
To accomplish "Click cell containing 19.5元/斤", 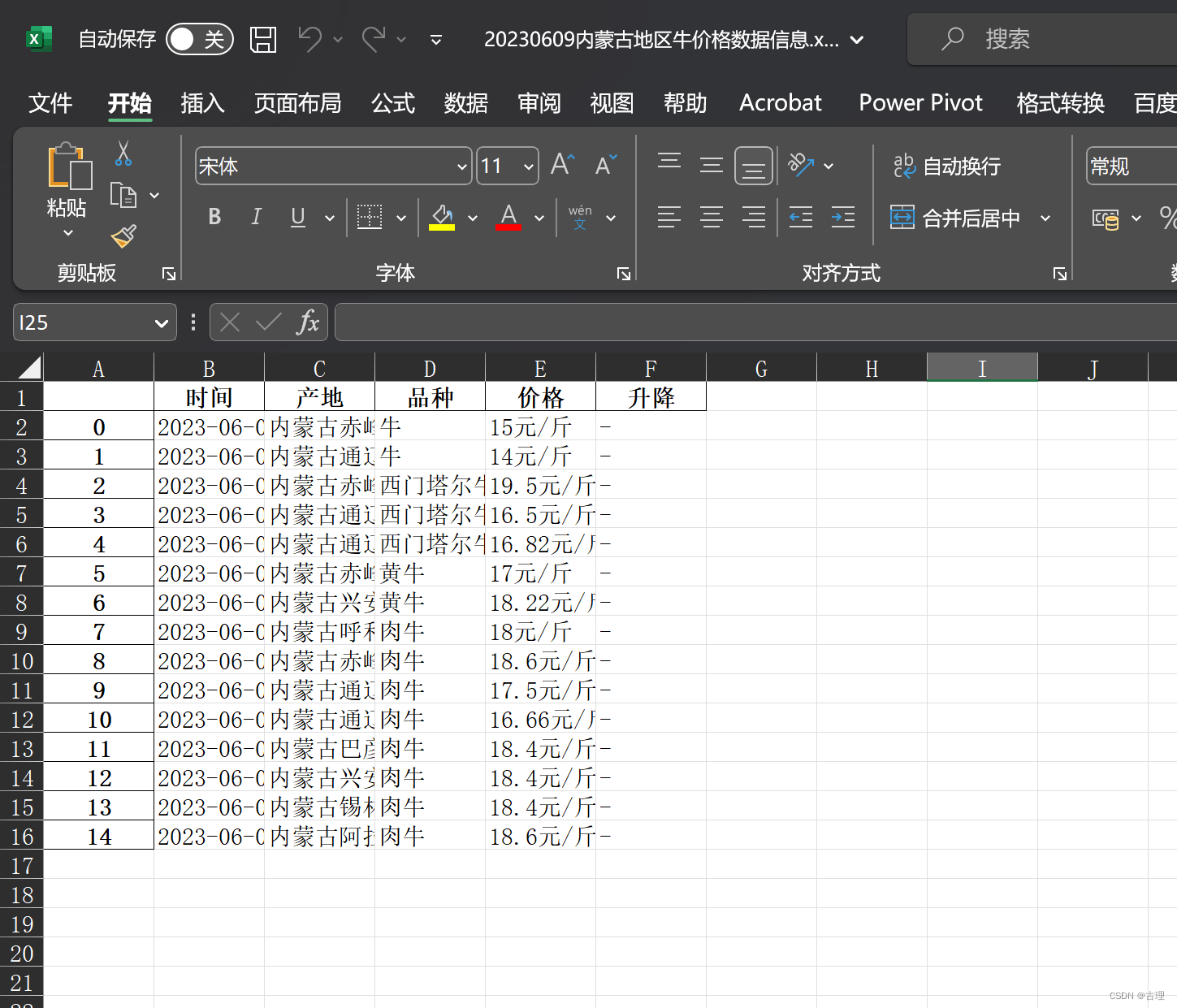I will click(x=540, y=486).
